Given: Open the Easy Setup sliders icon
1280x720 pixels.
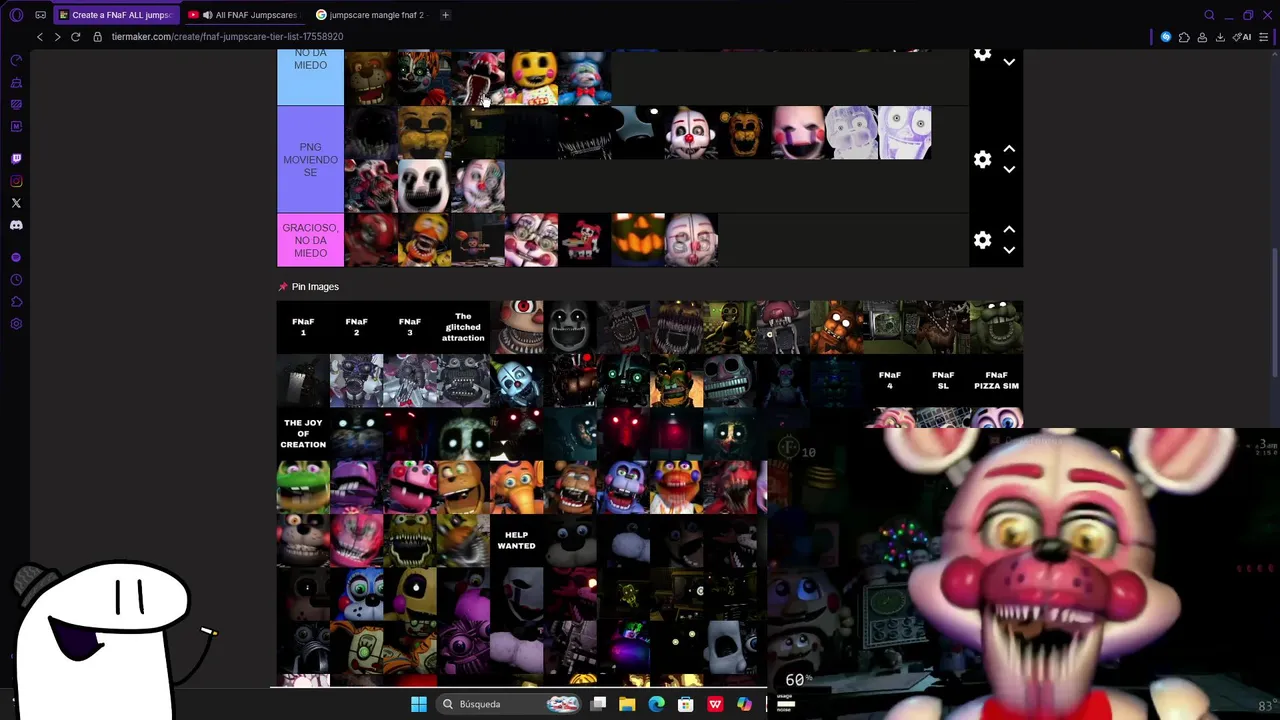Looking at the screenshot, I should pyautogui.click(x=1265, y=37).
